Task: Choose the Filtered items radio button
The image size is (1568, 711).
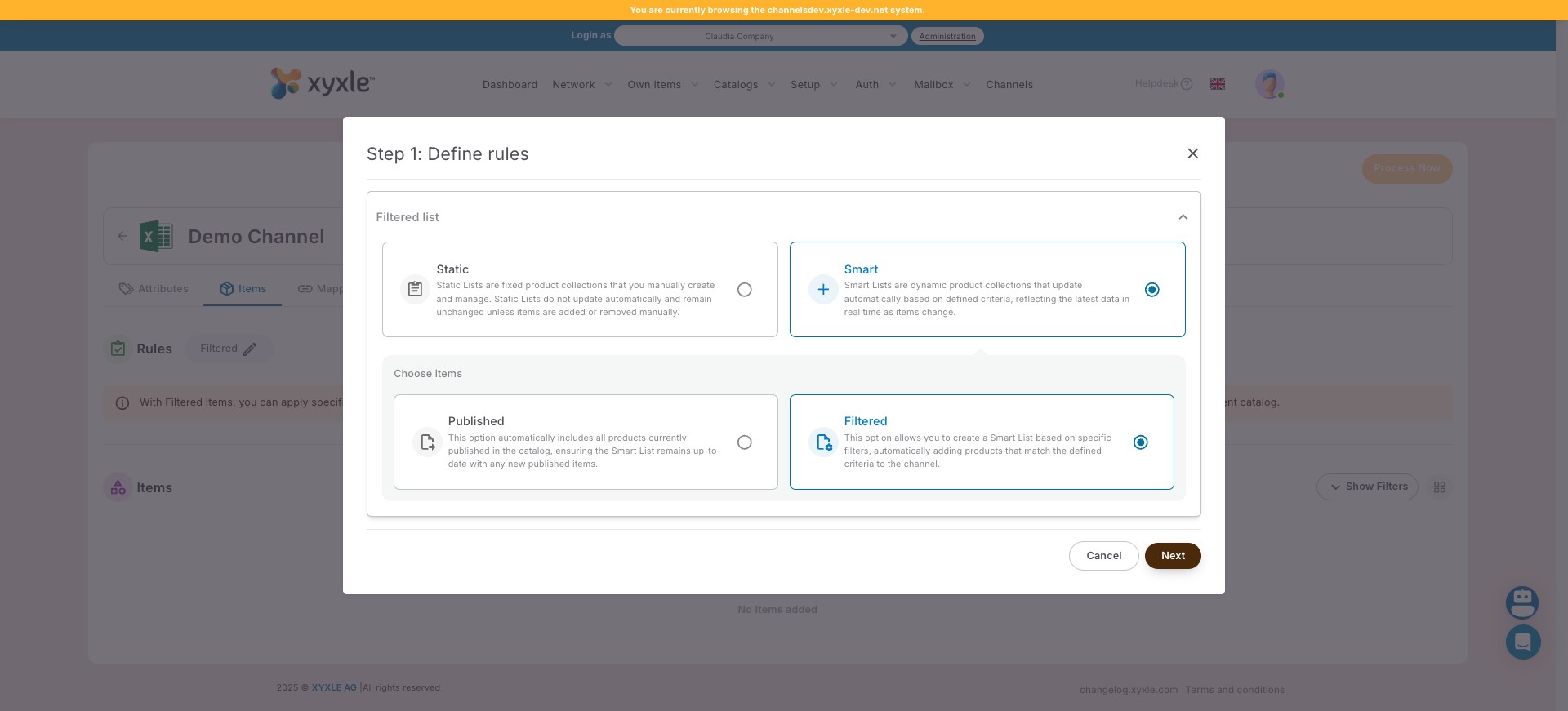Action: tap(1140, 442)
